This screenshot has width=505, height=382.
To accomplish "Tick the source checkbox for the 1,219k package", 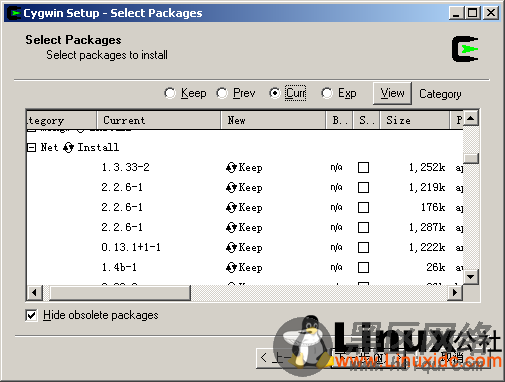I will pos(363,187).
